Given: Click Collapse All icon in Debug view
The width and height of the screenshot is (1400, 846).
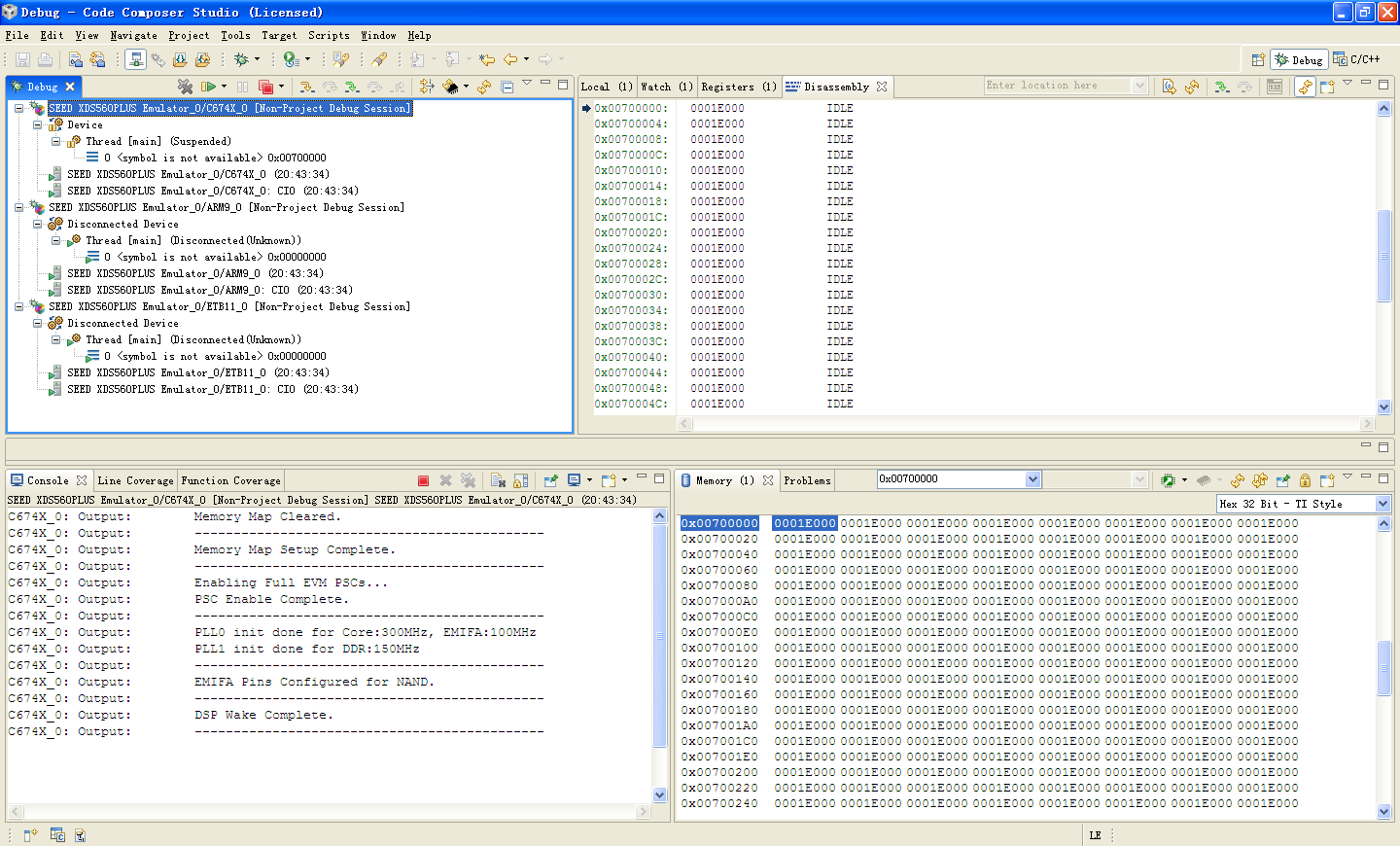Looking at the screenshot, I should pos(507,87).
